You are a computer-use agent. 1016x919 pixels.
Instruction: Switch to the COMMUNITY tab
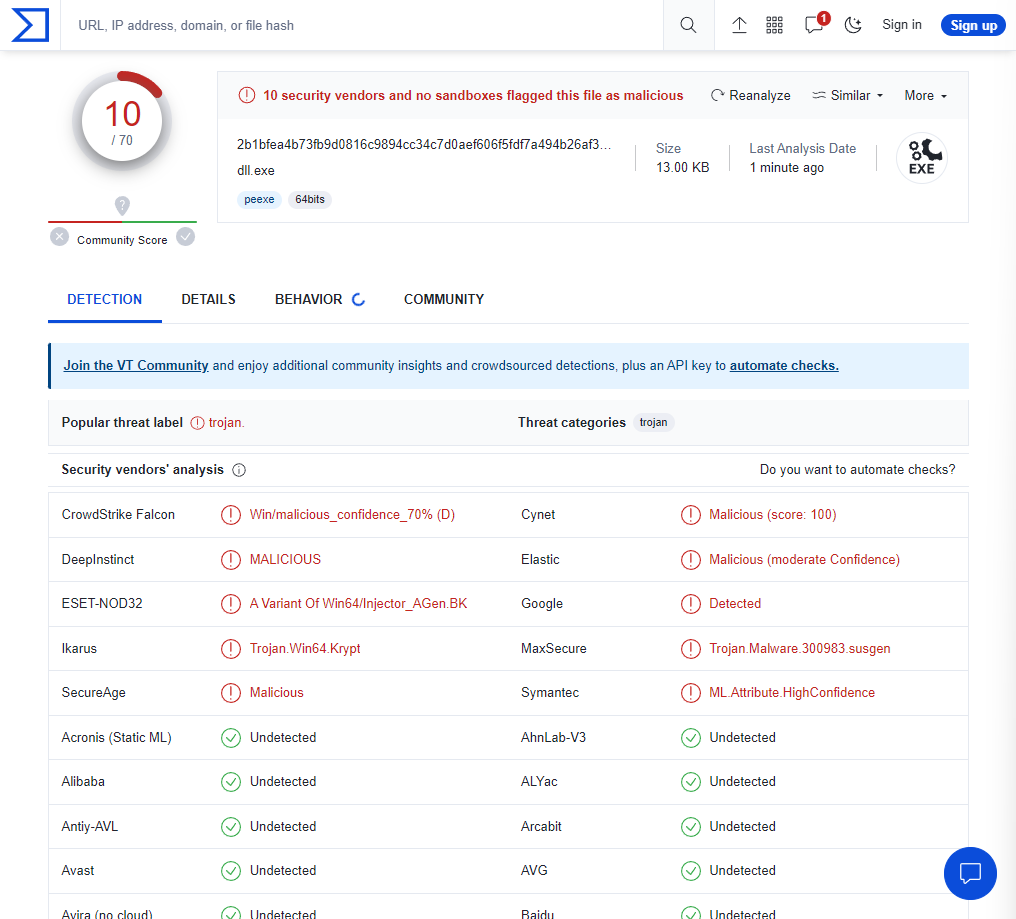pos(444,299)
